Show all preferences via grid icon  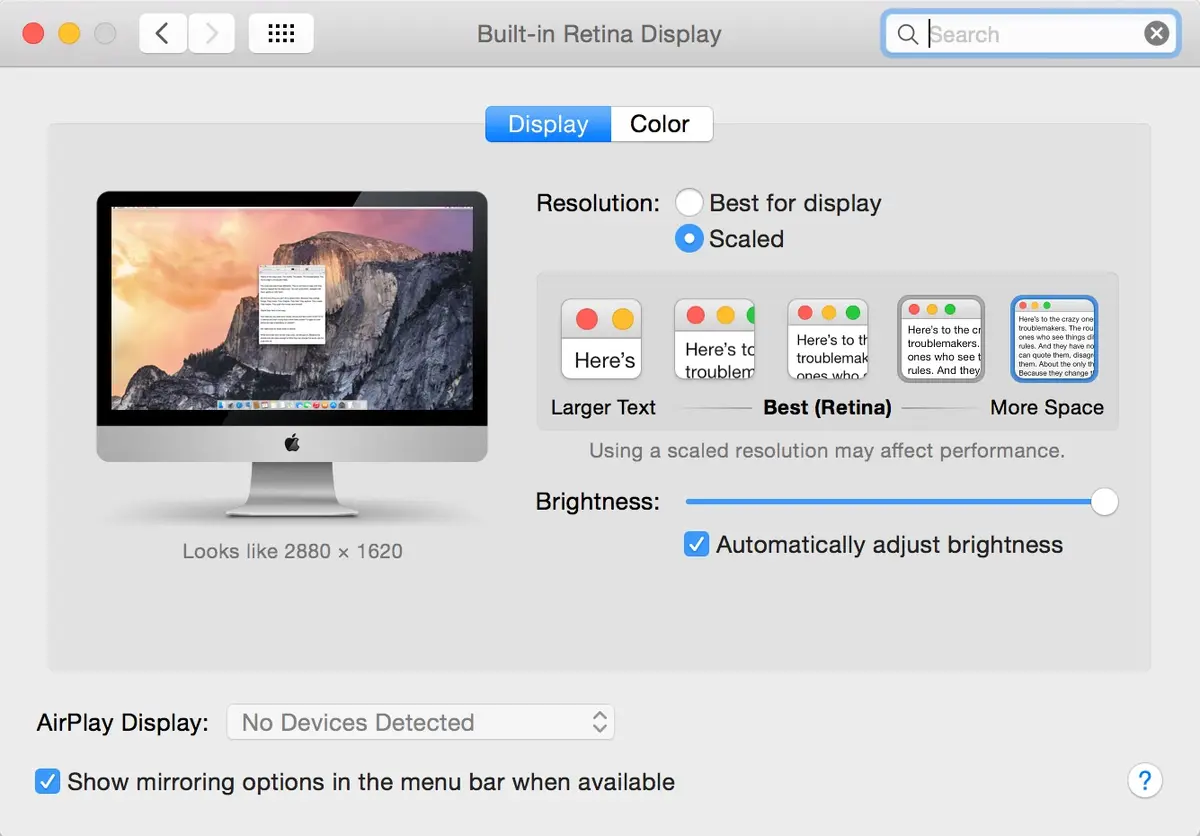pos(281,34)
